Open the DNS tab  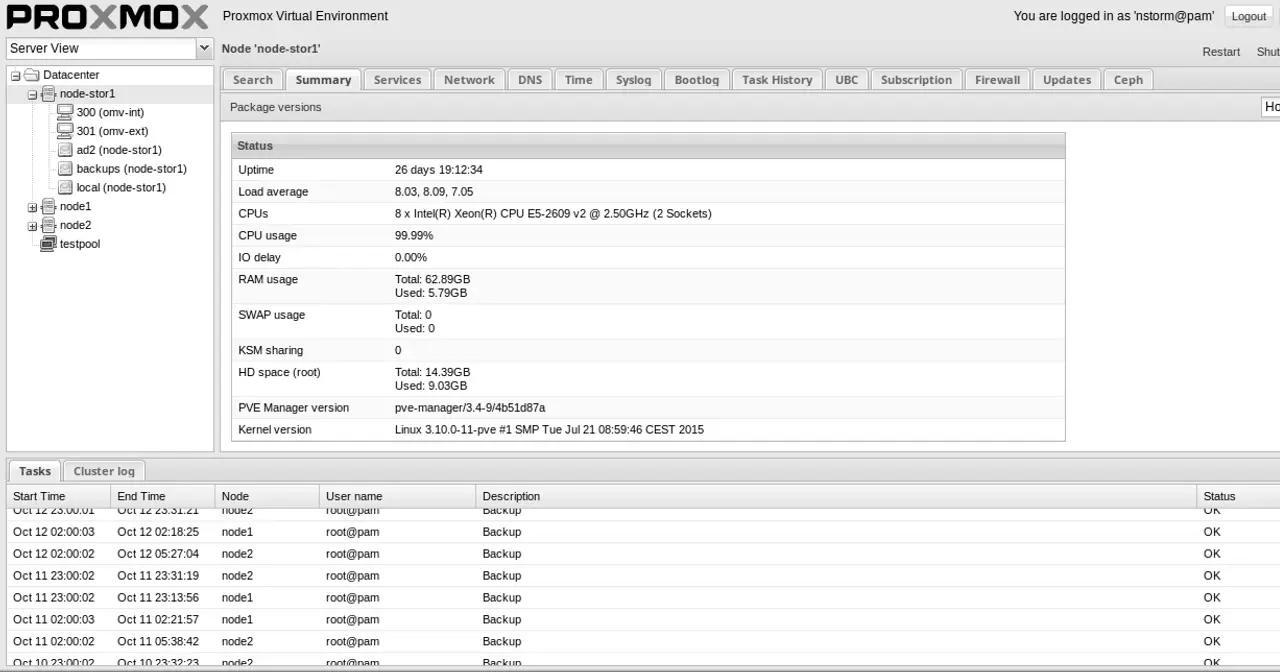coord(530,80)
